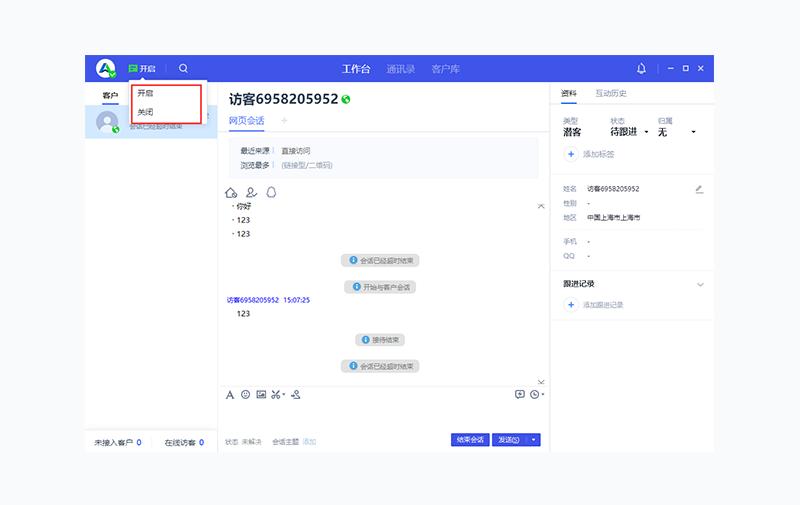Viewport: 800px width, 505px height.
Task: Click visitor link 访客6958205952 with timestamp
Action: 268,300
